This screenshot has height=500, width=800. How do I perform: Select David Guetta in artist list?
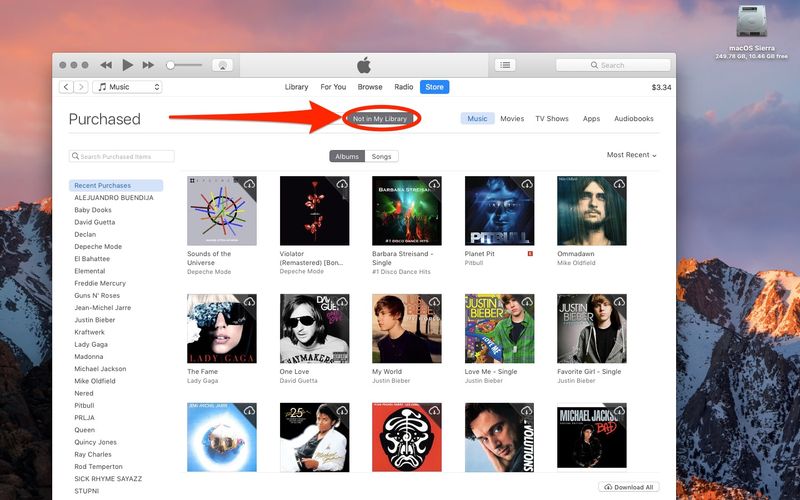pyautogui.click(x=94, y=222)
